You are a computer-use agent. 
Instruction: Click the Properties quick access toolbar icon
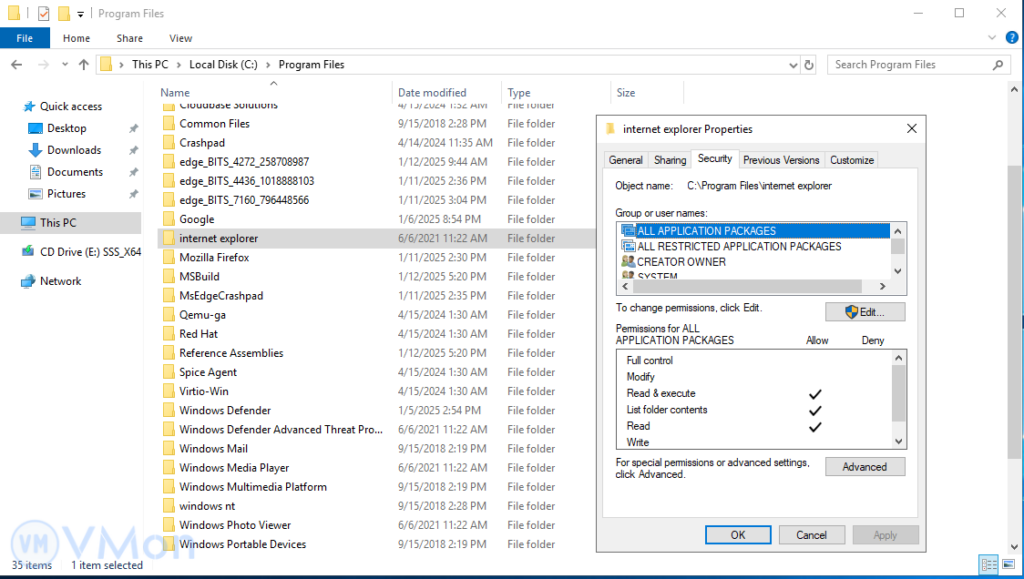click(x=43, y=13)
